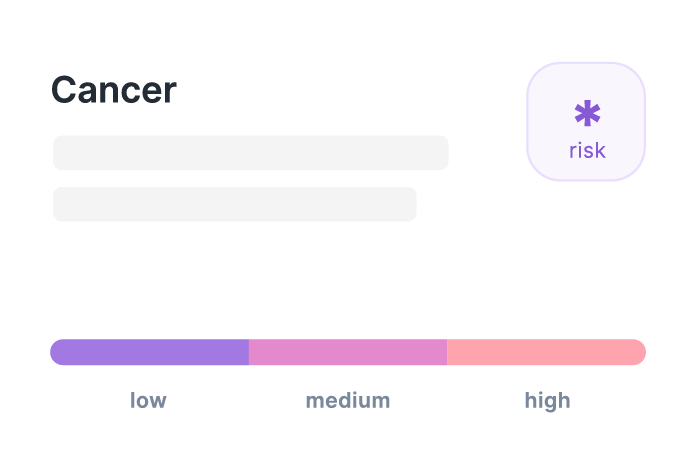Click the lavender badge area above the asterisk
The width and height of the screenshot is (699, 476).
586,82
